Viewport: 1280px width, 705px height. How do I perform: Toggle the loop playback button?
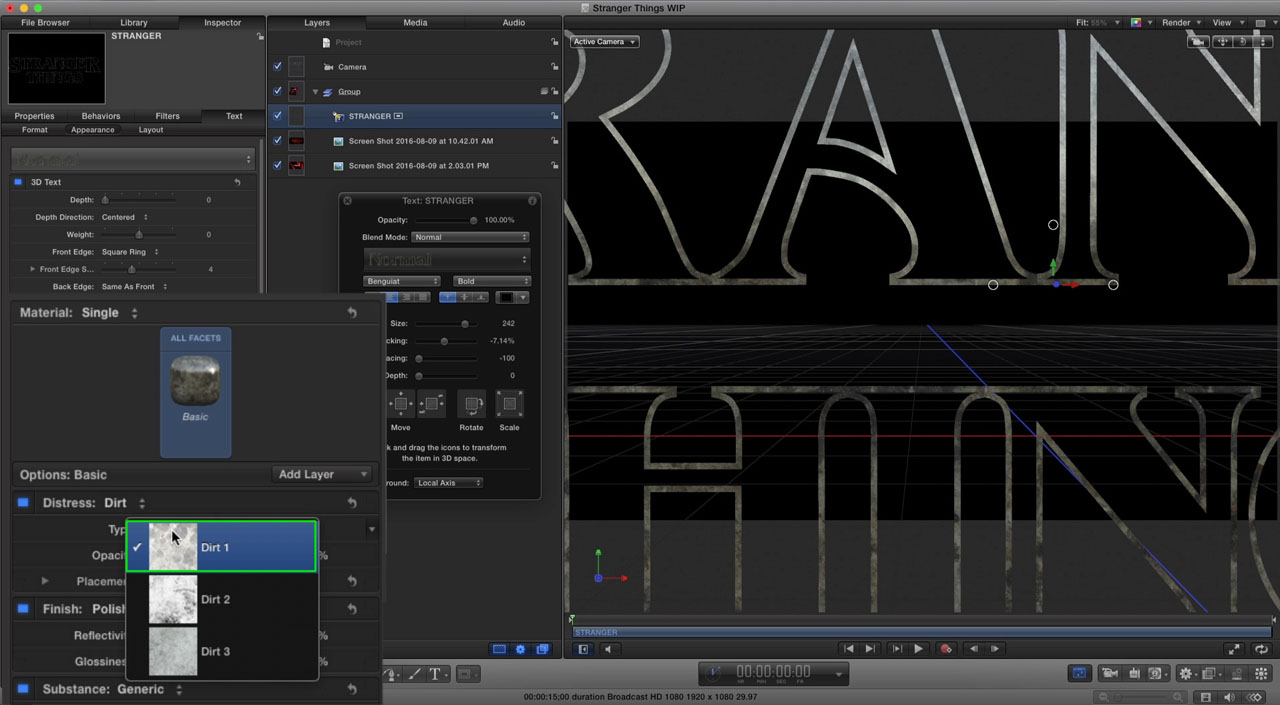tap(1262, 649)
